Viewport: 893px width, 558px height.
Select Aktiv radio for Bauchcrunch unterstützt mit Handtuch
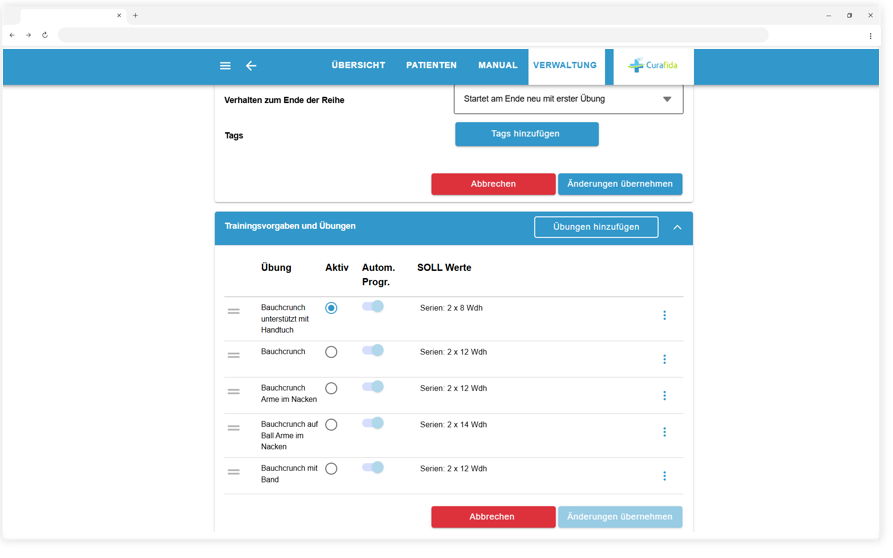331,308
